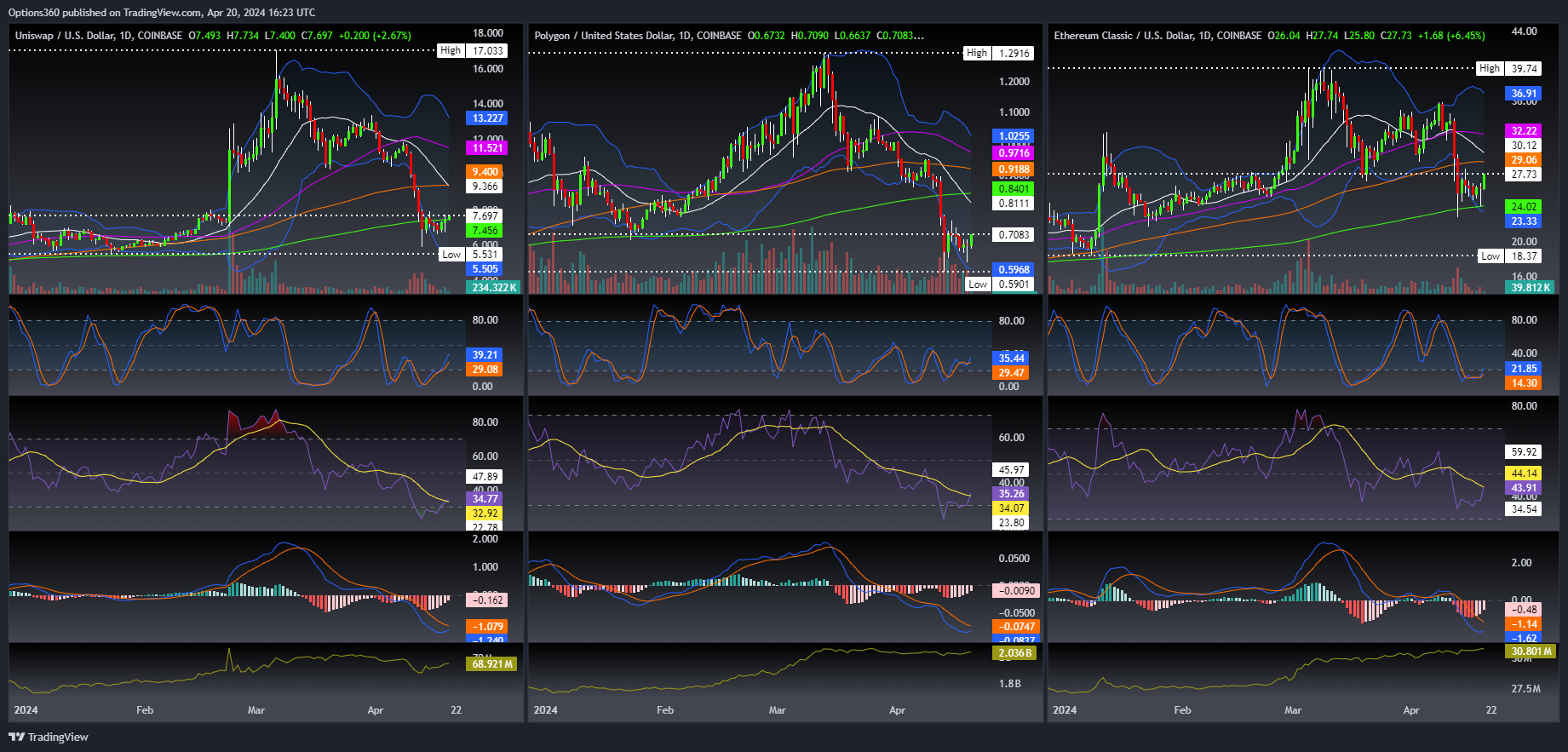Click the blue 36.91 upper band label

pyautogui.click(x=1524, y=94)
